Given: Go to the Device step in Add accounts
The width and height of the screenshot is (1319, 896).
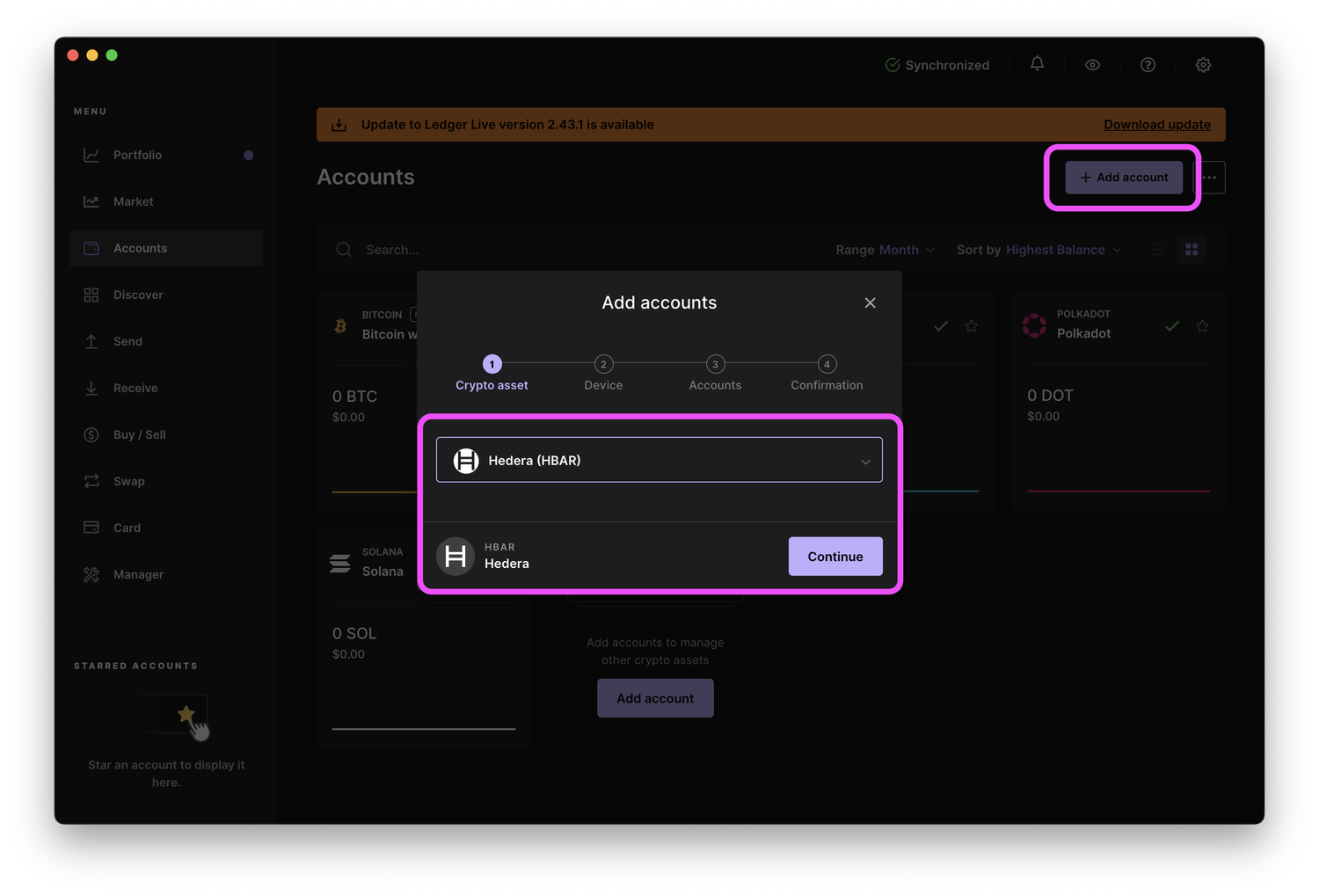Looking at the screenshot, I should 603,373.
